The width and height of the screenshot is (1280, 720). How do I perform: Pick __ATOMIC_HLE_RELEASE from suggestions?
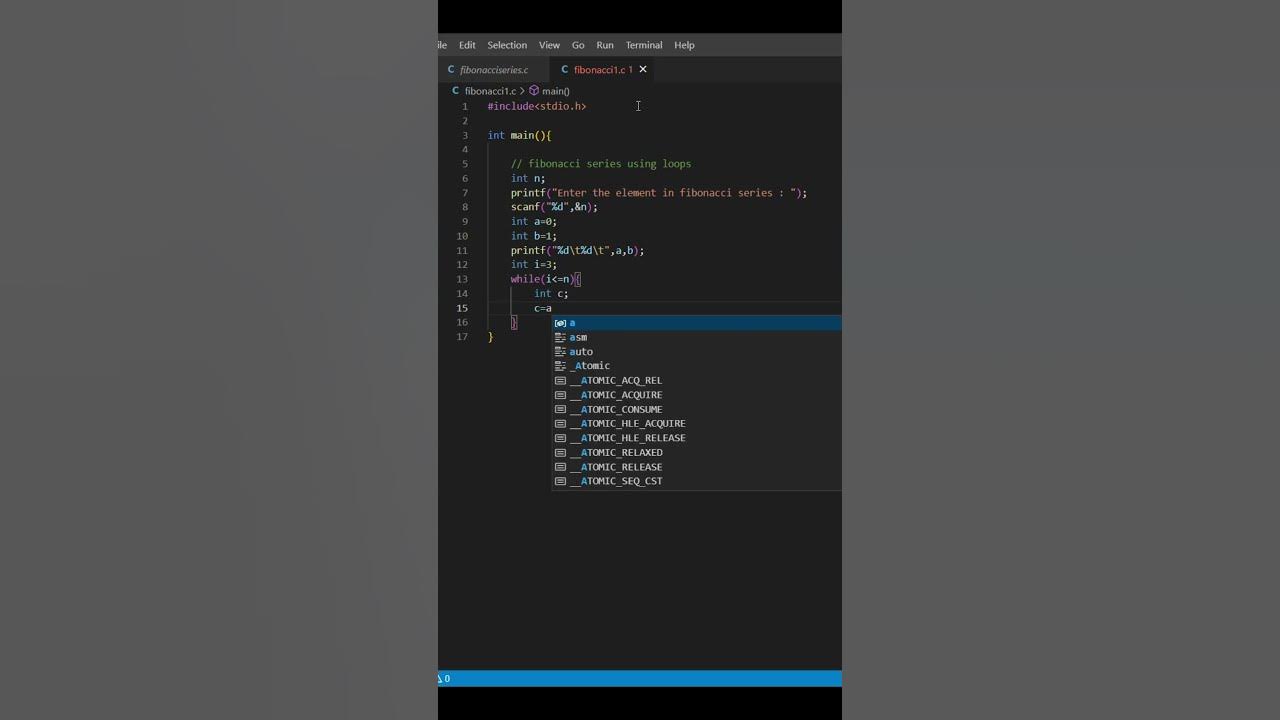coord(697,438)
